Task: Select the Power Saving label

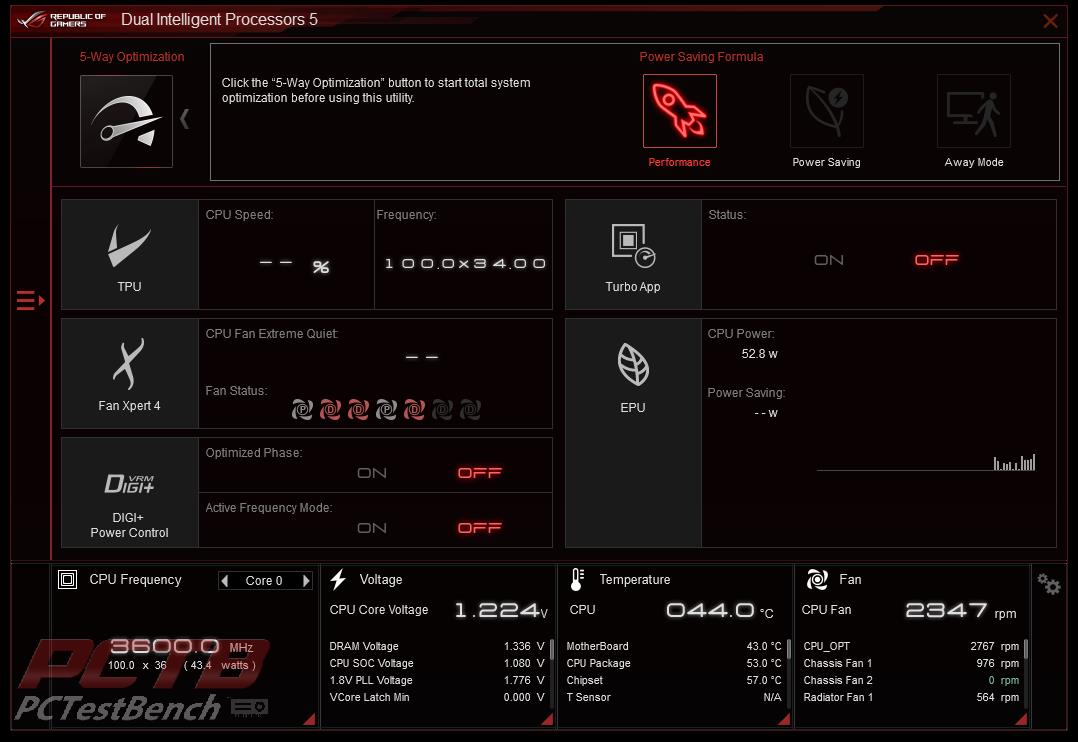Action: 826,162
